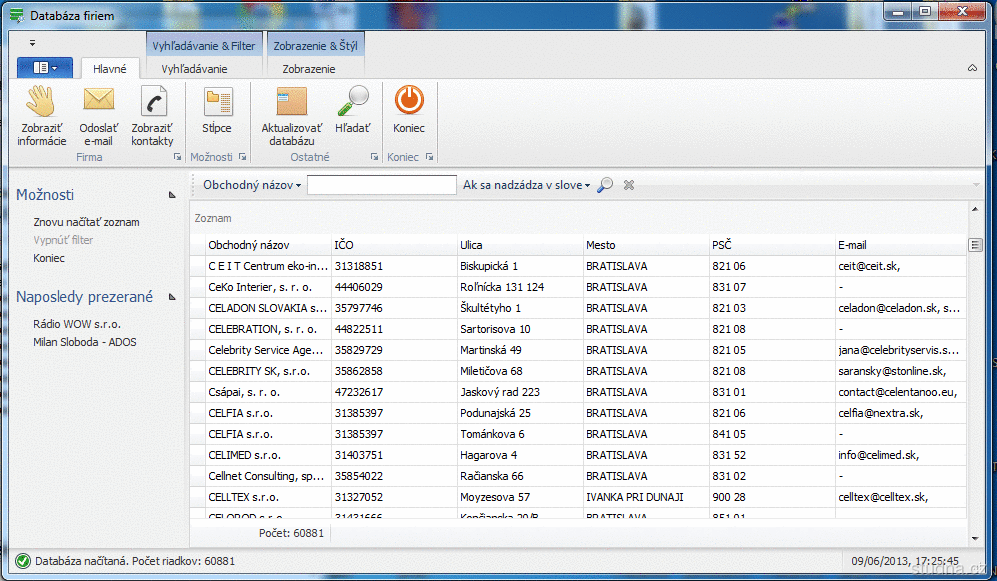Image resolution: width=997 pixels, height=581 pixels.
Task: Collapse the Naposledy prezerané section
Action: click(172, 297)
